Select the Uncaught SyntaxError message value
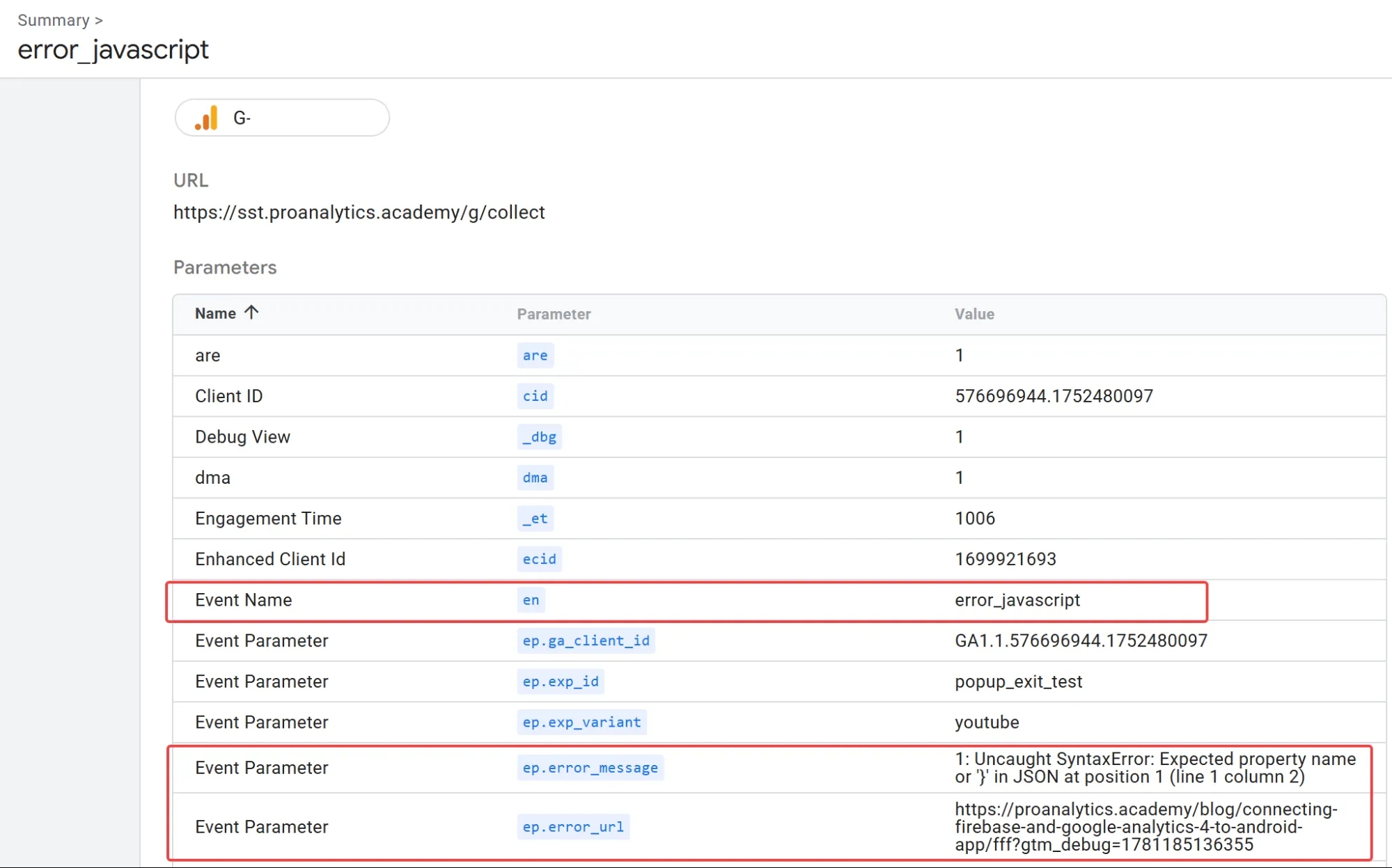 point(1155,768)
